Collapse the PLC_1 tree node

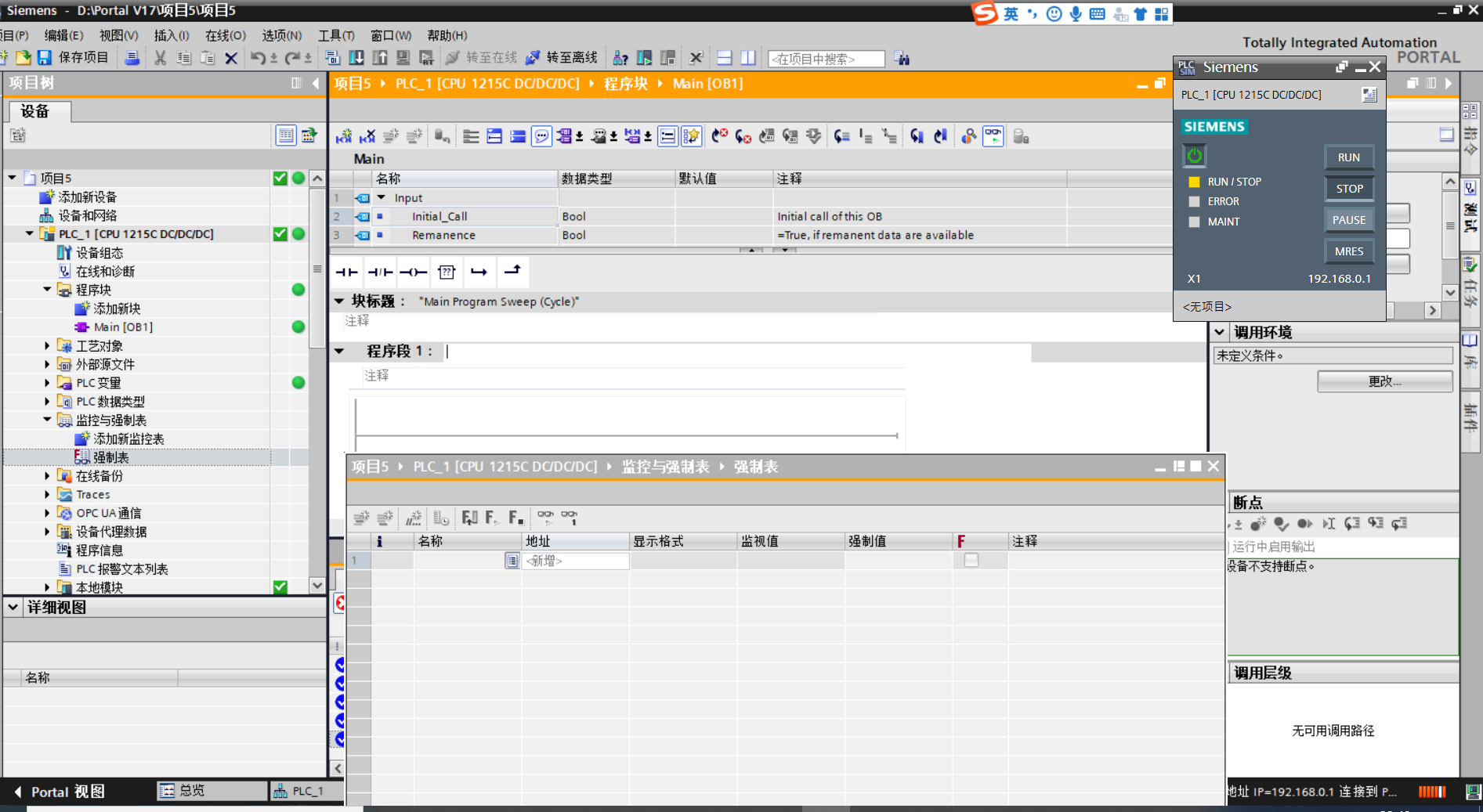pos(30,233)
